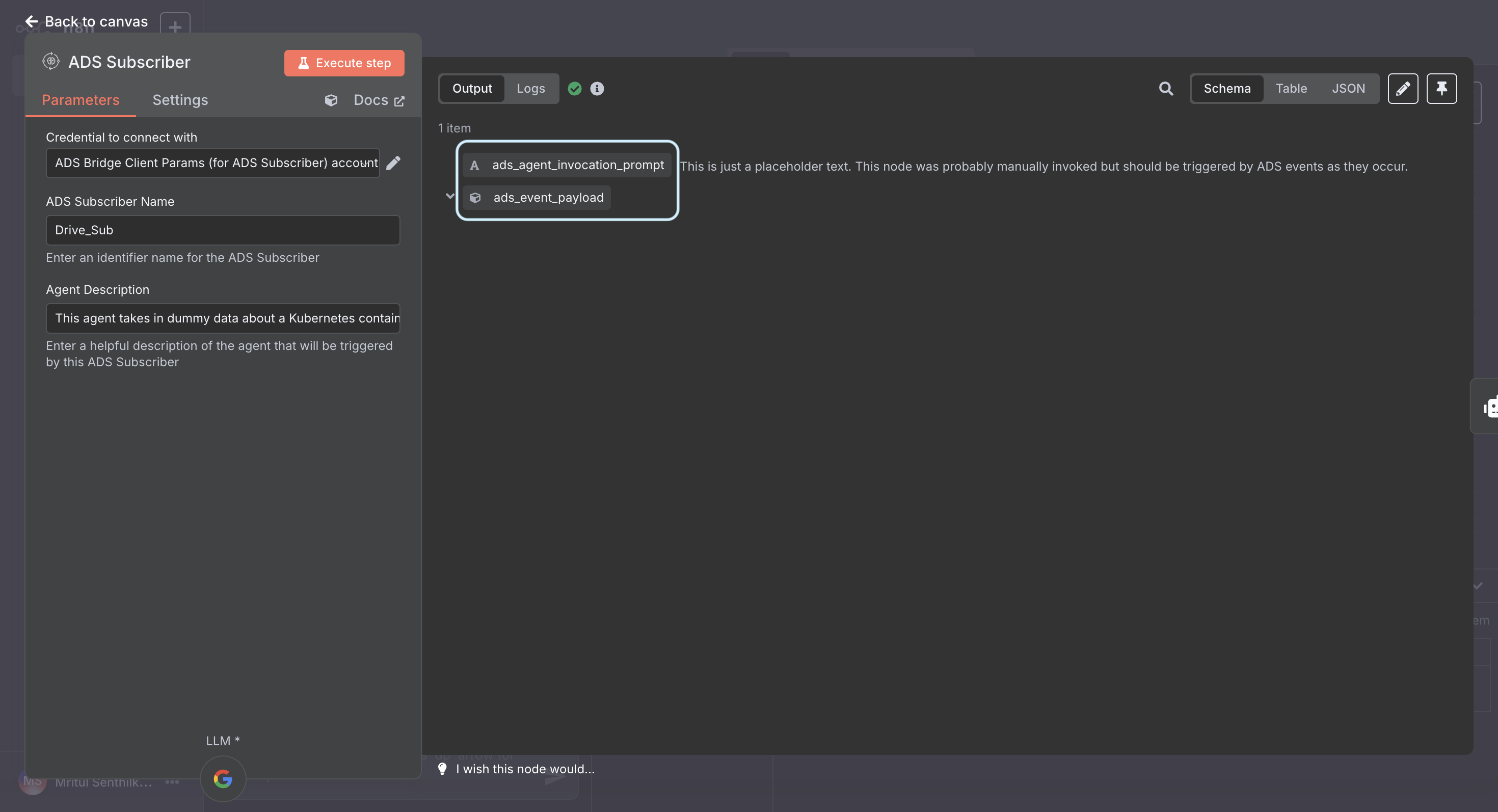The width and height of the screenshot is (1498, 812).
Task: Open the Docs external link
Action: (378, 100)
